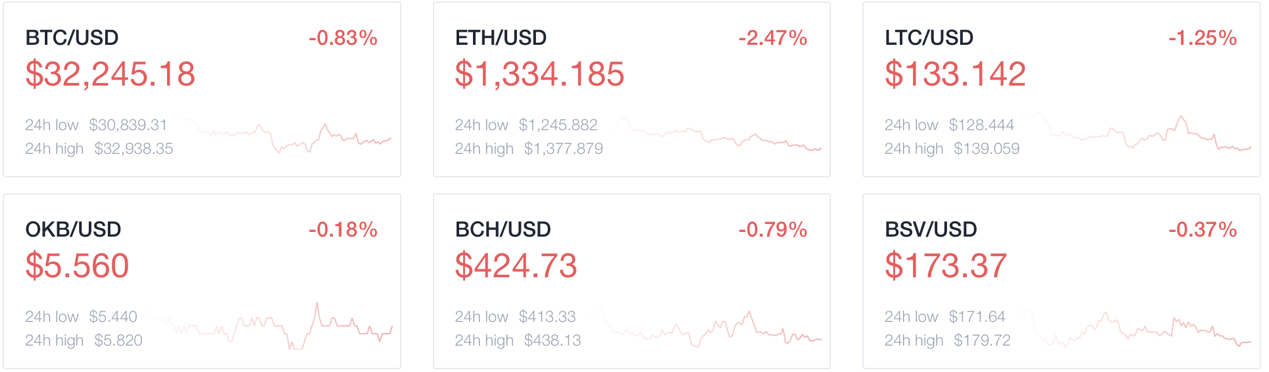This screenshot has height=372, width=1269.
Task: Select the LTC/USD pair title
Action: click(x=929, y=38)
